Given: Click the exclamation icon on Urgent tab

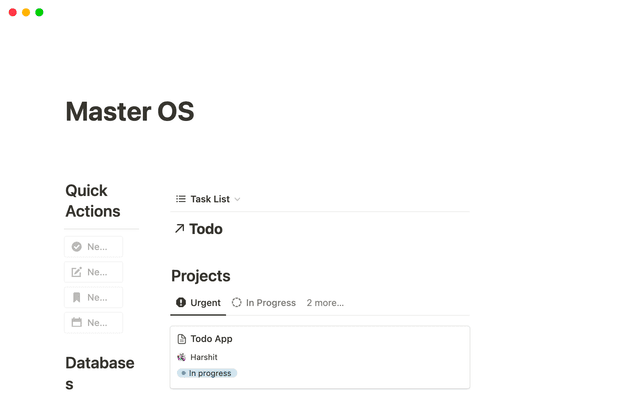Looking at the screenshot, I should pyautogui.click(x=181, y=302).
